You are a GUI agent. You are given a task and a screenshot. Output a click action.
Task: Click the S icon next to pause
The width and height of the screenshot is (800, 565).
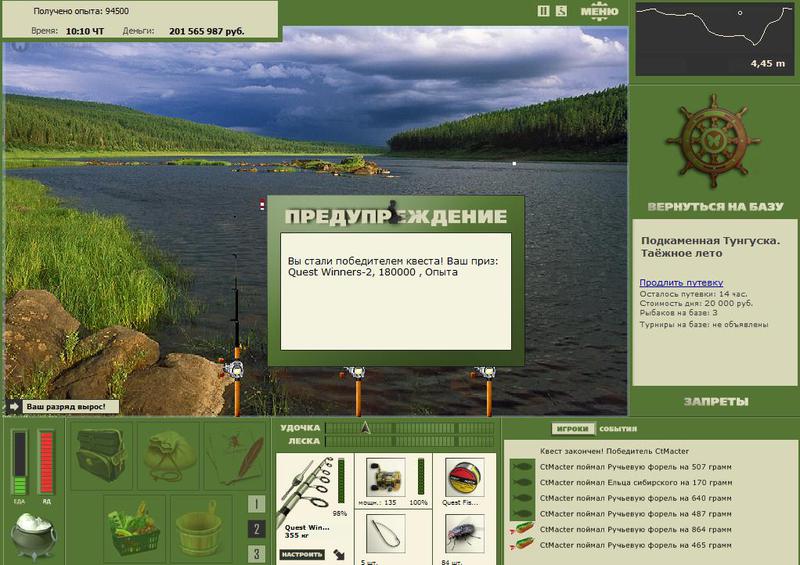[561, 11]
